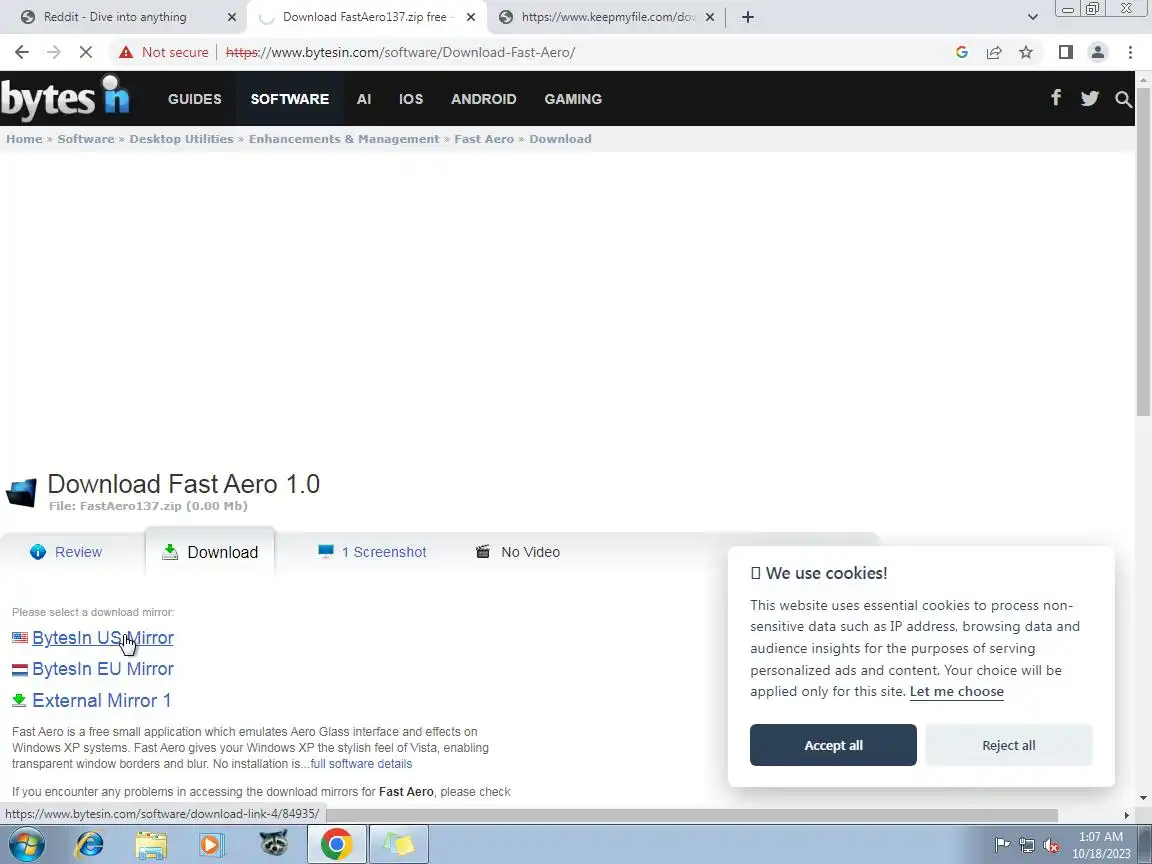
Task: Launch Internet Explorer from taskbar
Action: [x=89, y=844]
